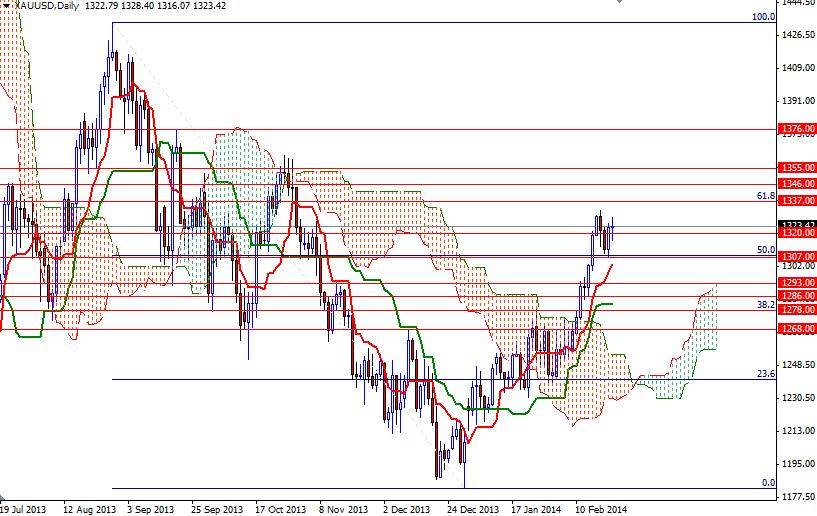Select the red 1320.00 price level label

tap(797, 233)
